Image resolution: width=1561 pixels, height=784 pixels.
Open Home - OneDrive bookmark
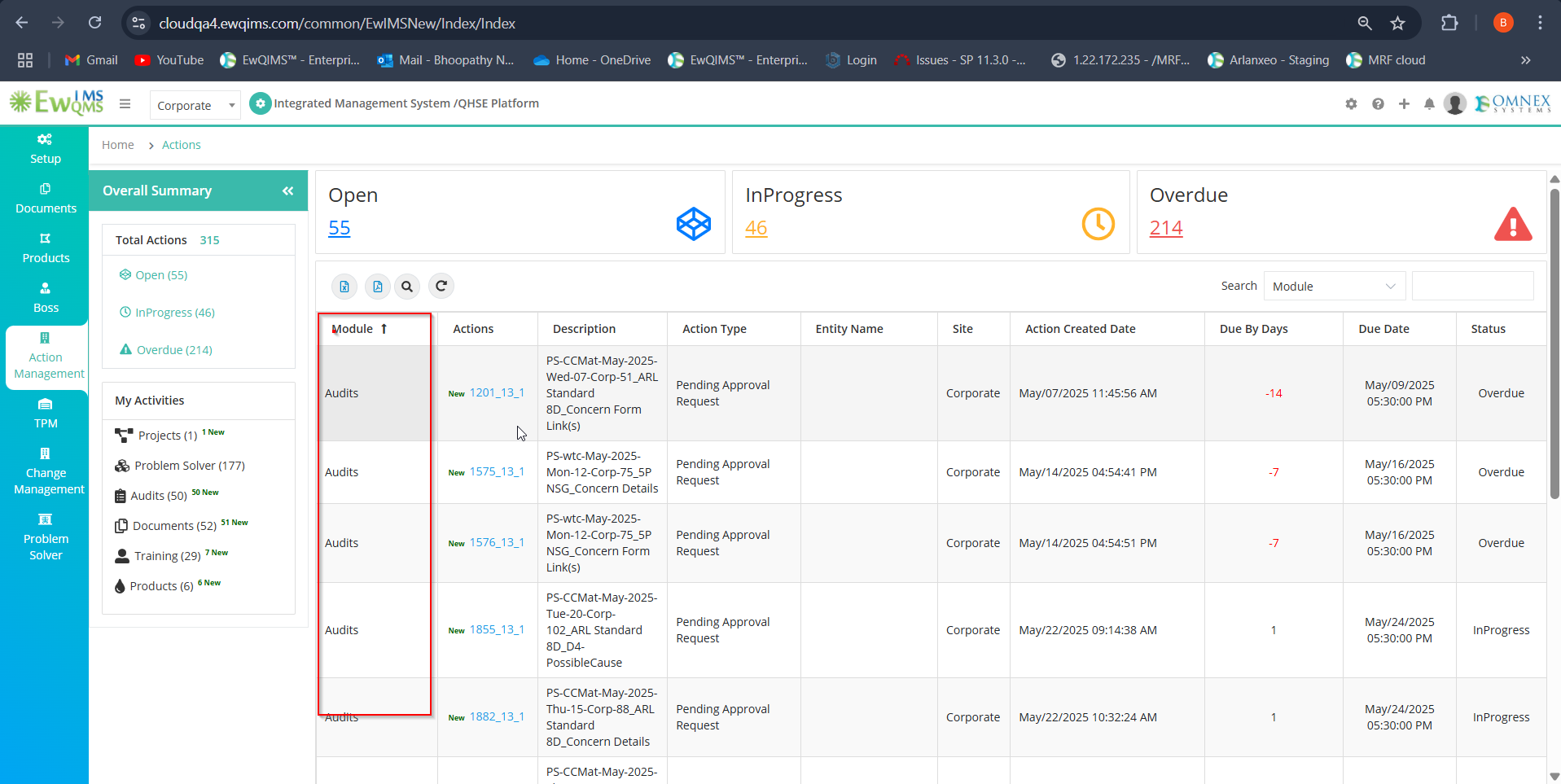tap(592, 60)
